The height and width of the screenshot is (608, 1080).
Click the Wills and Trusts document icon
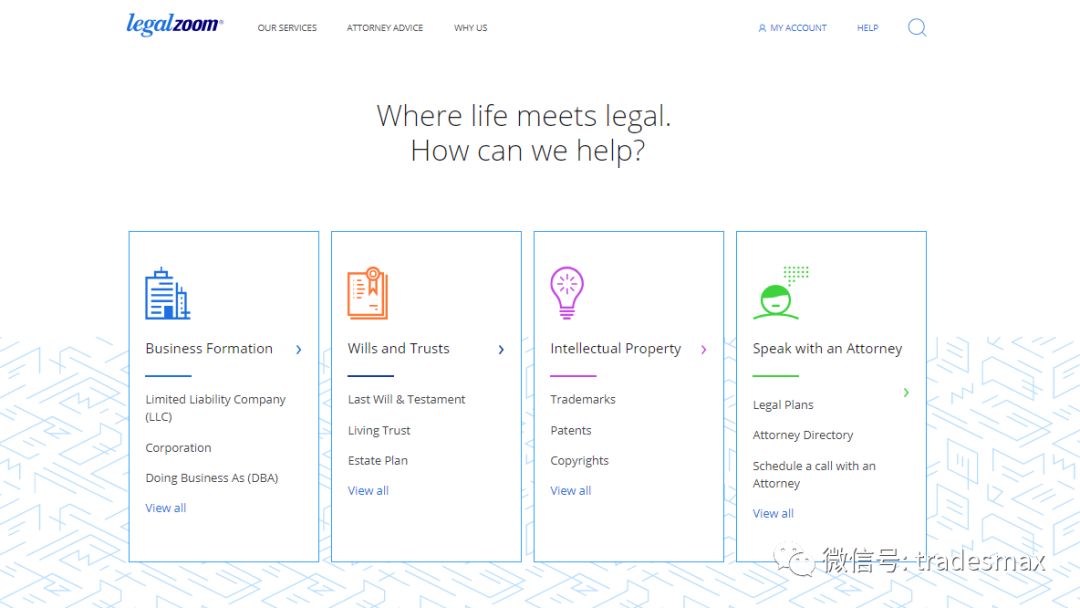point(368,293)
